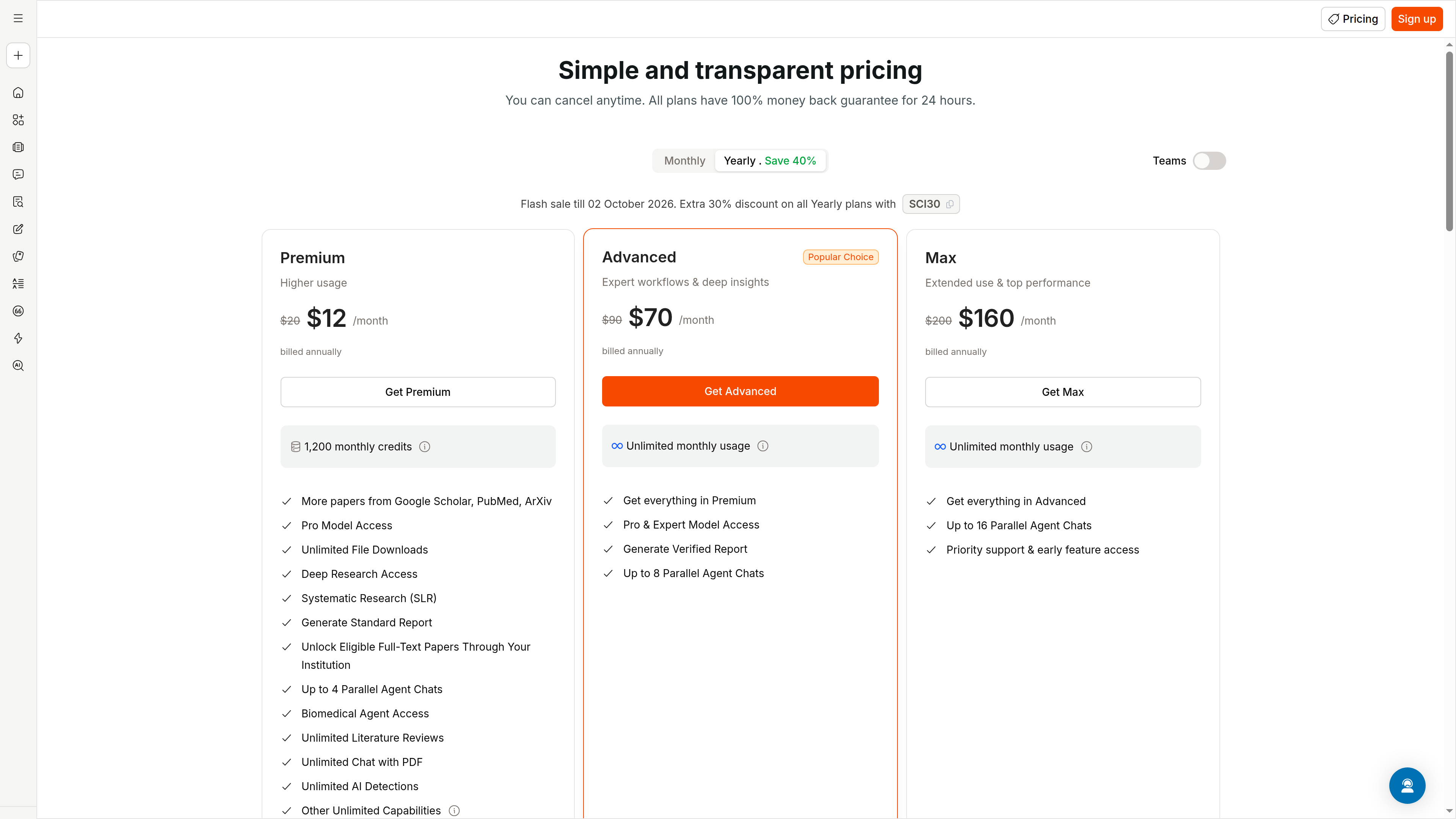Open the hamburger menu in sidebar

pyautogui.click(x=18, y=19)
